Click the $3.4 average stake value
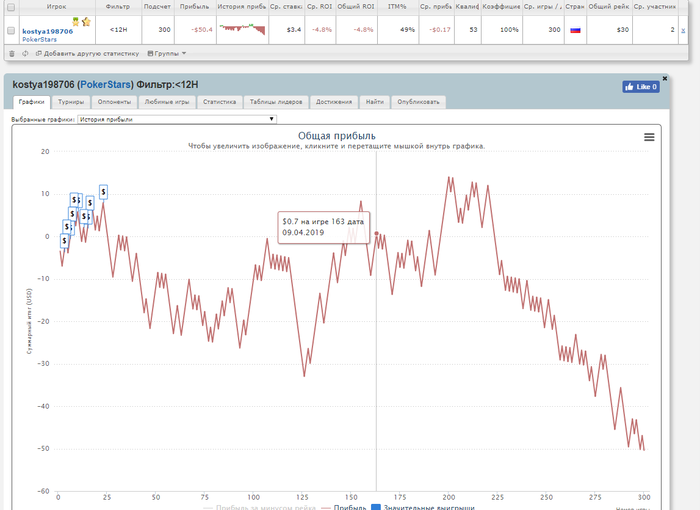The height and width of the screenshot is (510, 700). [x=294, y=30]
